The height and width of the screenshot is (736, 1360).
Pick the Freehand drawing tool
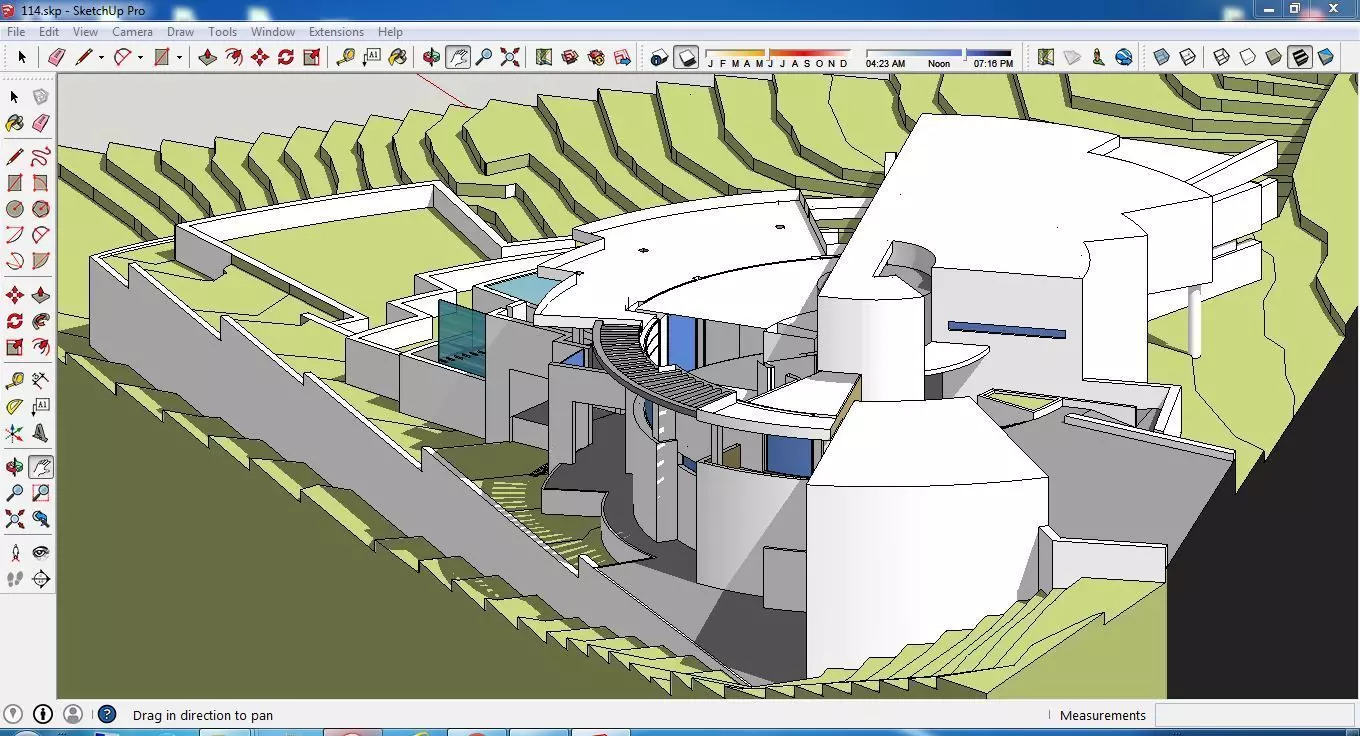[x=40, y=157]
